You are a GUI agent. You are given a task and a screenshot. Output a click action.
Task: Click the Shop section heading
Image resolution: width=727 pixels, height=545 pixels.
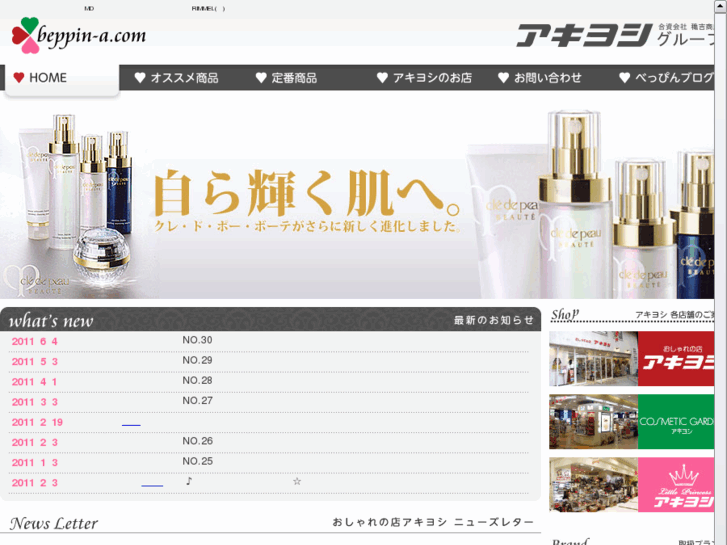[x=565, y=314]
